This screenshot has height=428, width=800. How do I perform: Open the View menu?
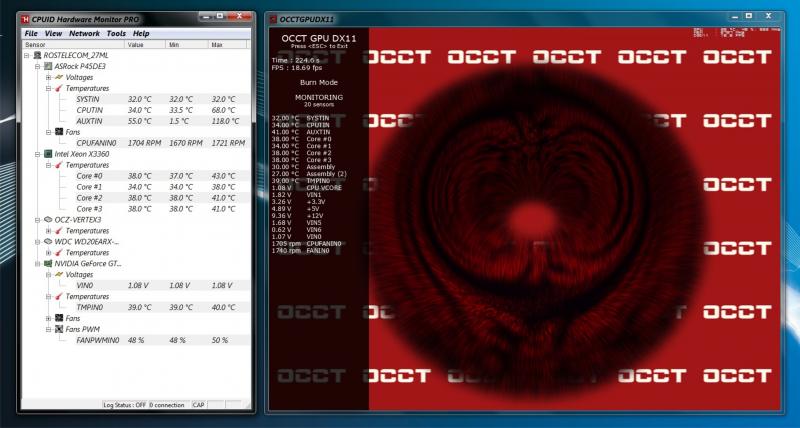click(x=53, y=34)
